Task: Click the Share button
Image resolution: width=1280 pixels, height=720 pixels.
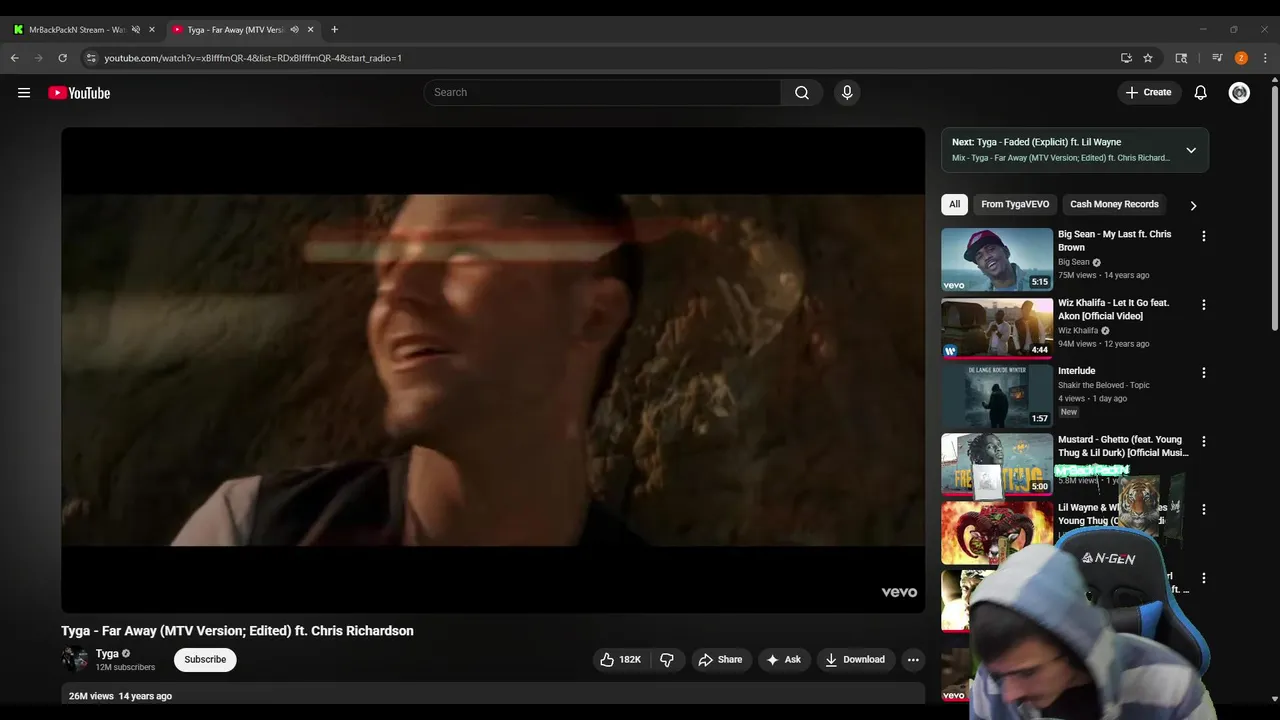Action: pos(720,660)
